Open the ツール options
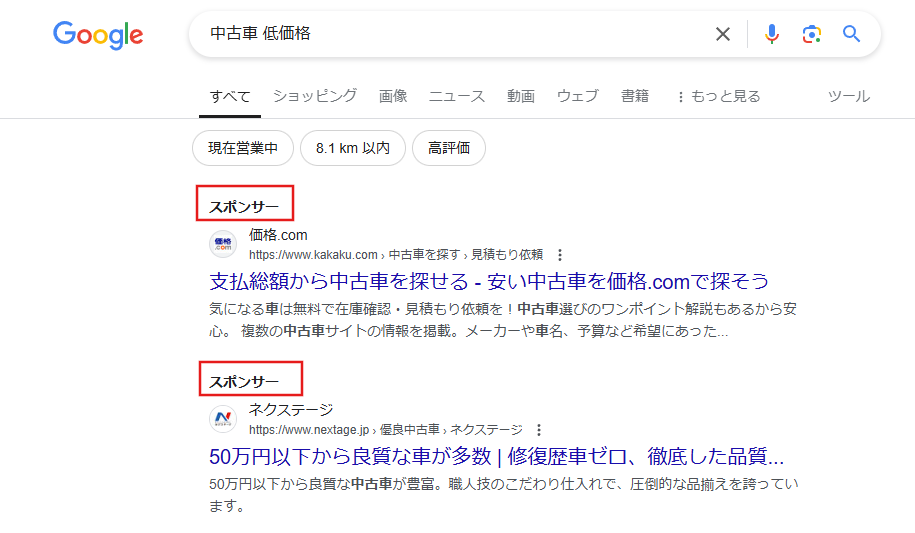The image size is (915, 533). point(848,96)
